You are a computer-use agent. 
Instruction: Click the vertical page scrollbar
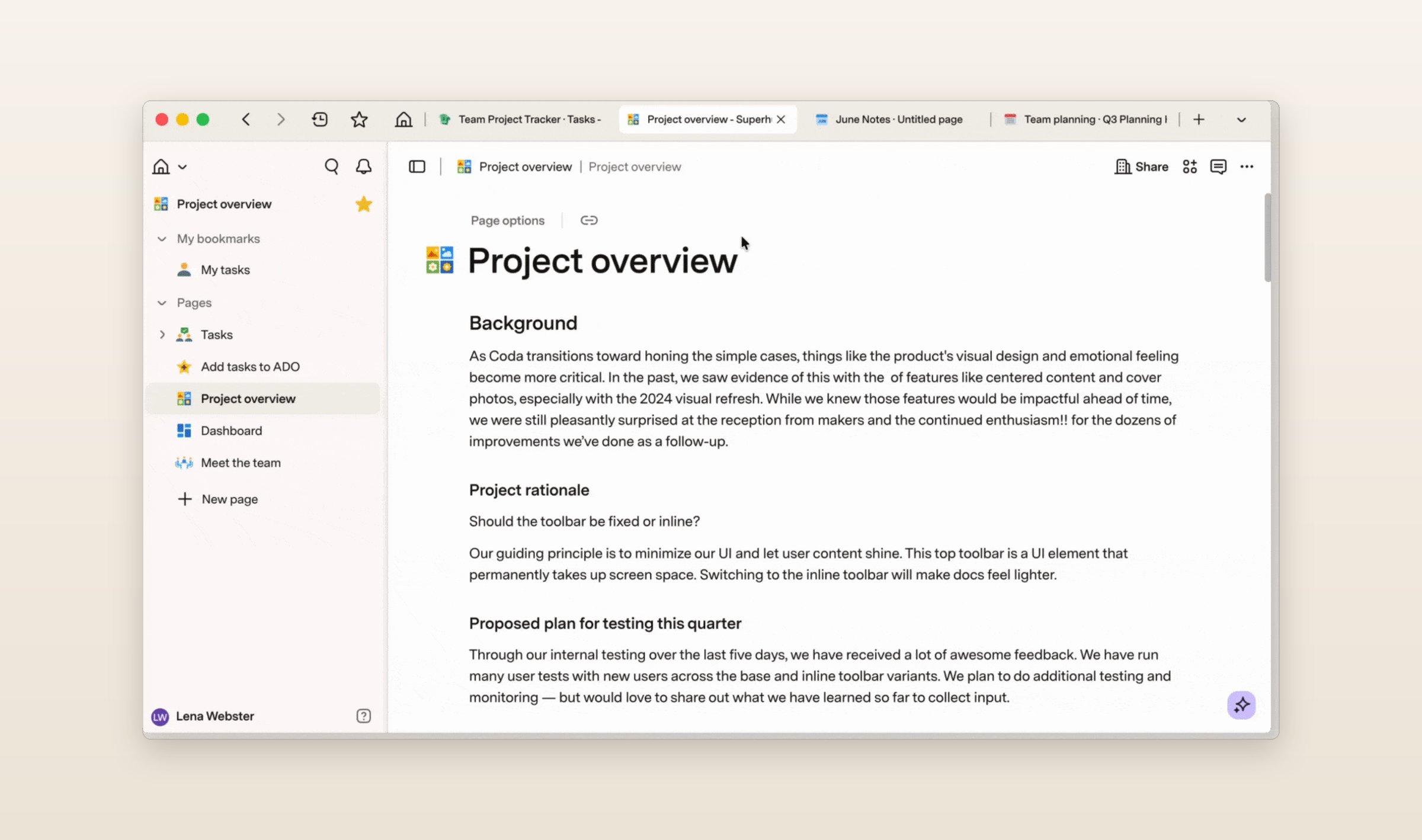[1267, 237]
